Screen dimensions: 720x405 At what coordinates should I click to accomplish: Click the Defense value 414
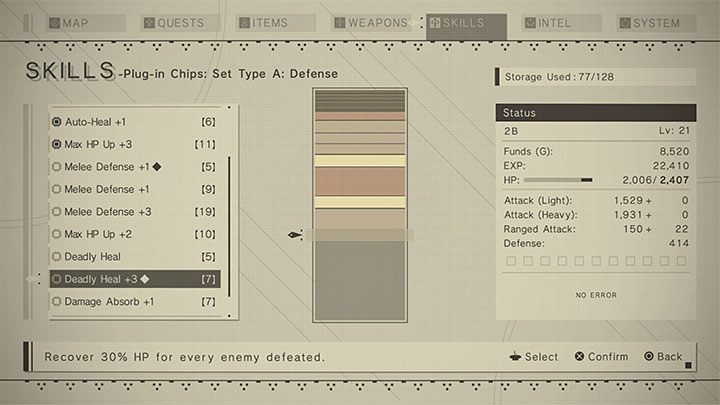(x=679, y=243)
